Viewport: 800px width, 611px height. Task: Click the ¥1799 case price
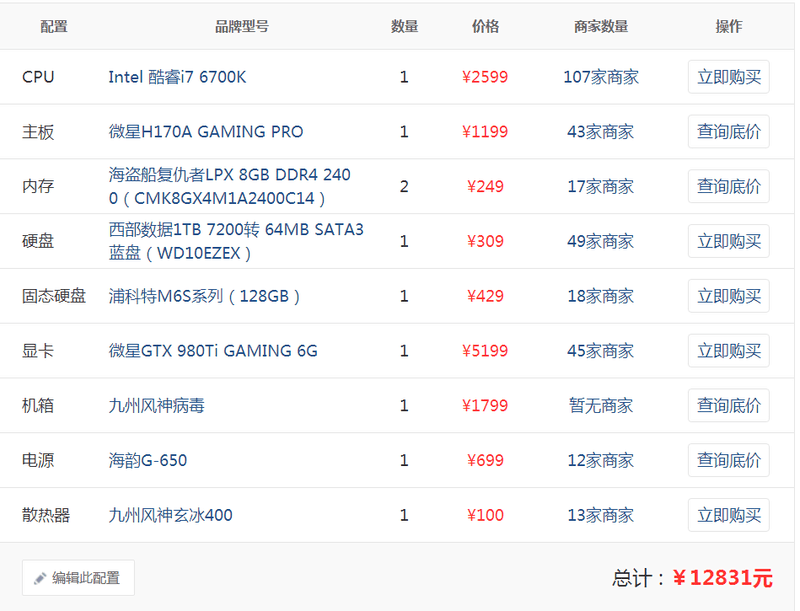click(x=485, y=405)
